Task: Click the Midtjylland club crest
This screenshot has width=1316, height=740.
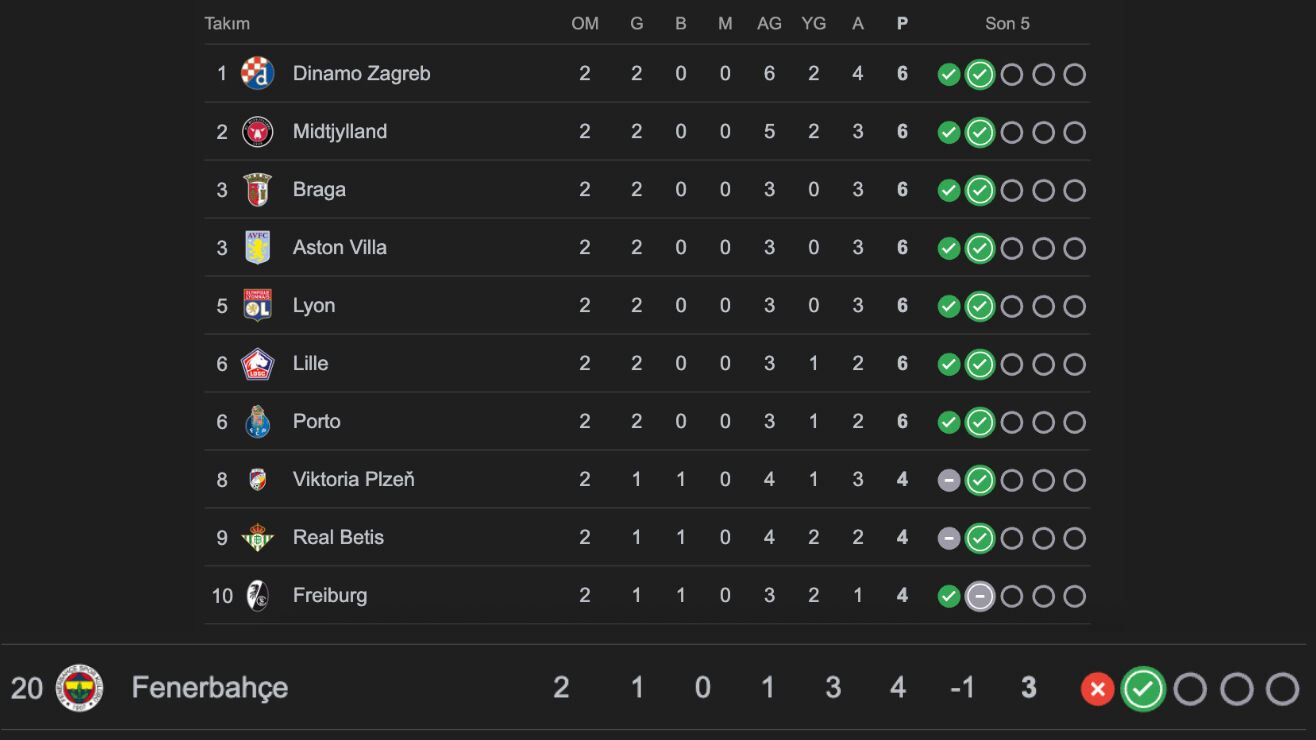Action: [x=258, y=132]
